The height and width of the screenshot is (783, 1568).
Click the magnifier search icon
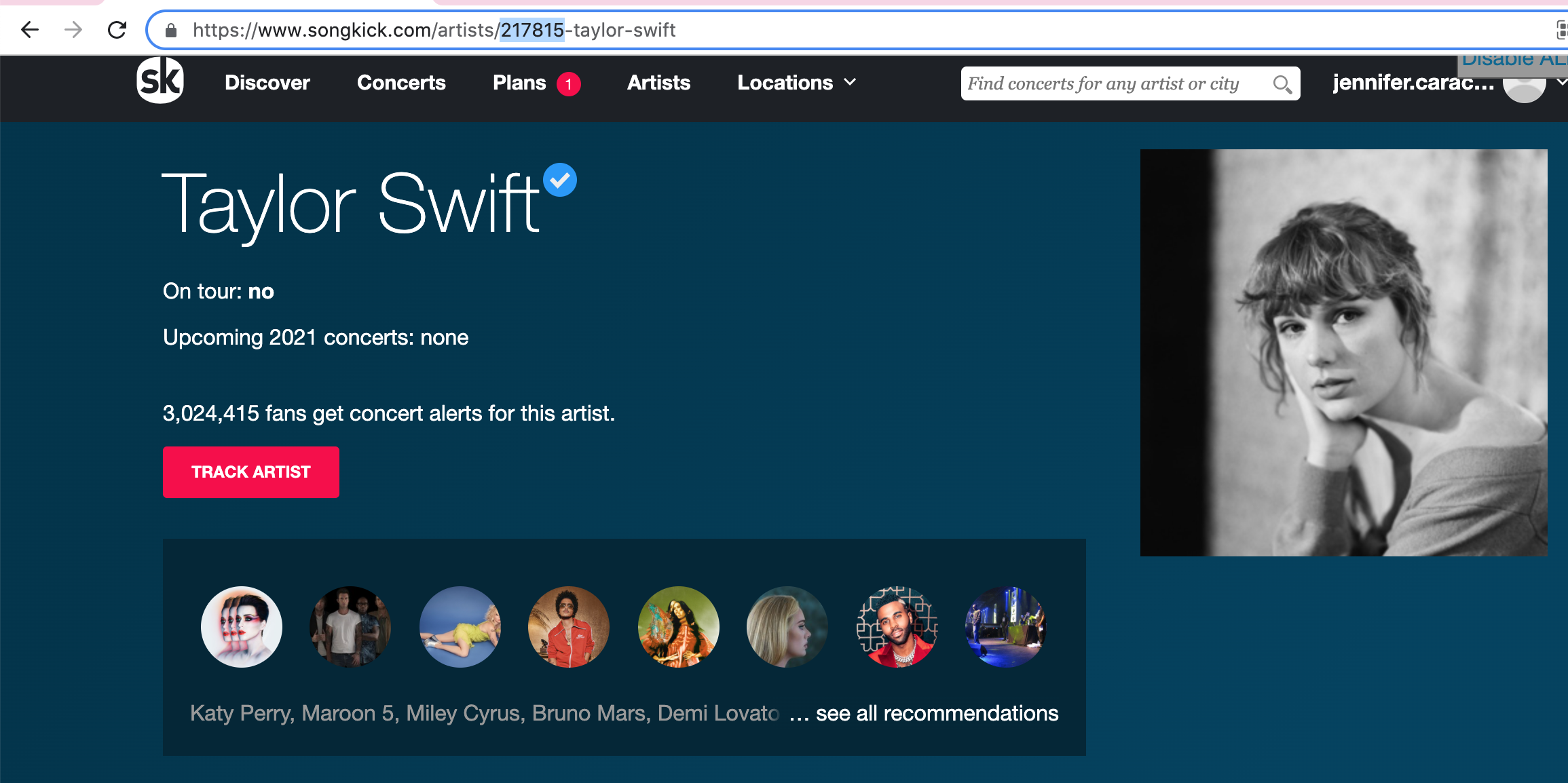(x=1282, y=84)
